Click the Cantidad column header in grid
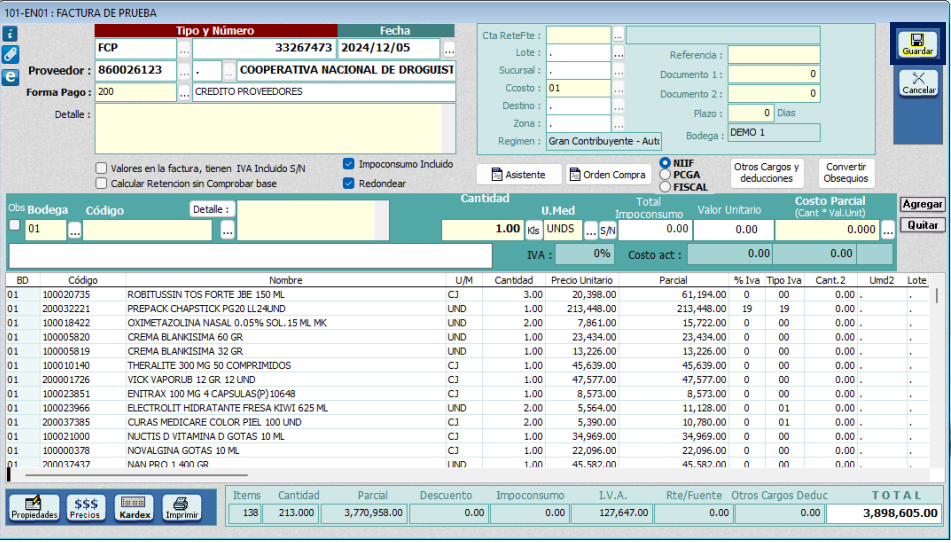This screenshot has height=543, width=951. coord(514,280)
